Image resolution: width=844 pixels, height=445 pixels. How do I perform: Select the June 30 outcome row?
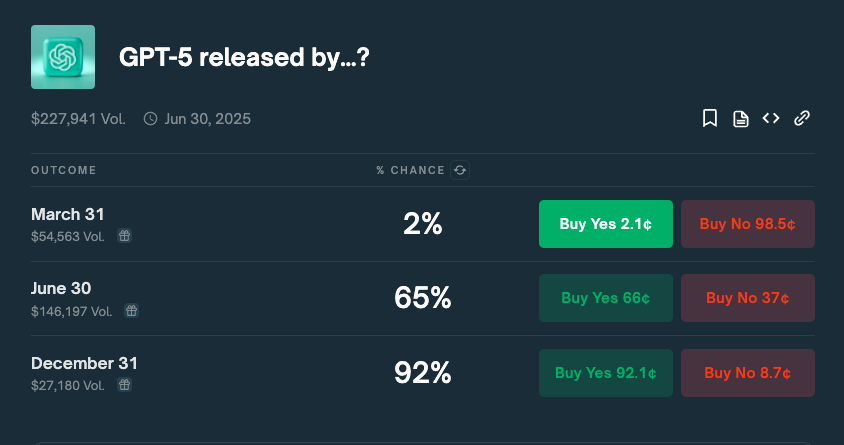[x=423, y=299]
